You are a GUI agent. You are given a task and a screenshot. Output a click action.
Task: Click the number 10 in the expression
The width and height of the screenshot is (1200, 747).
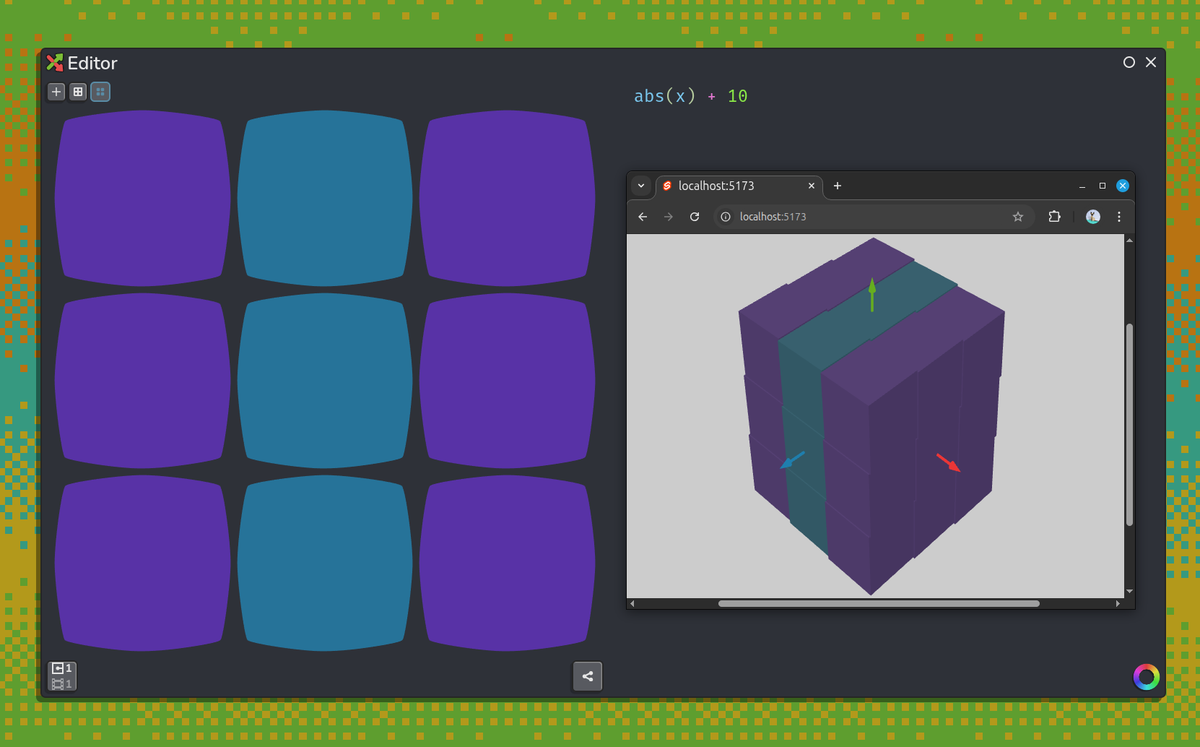click(737, 96)
